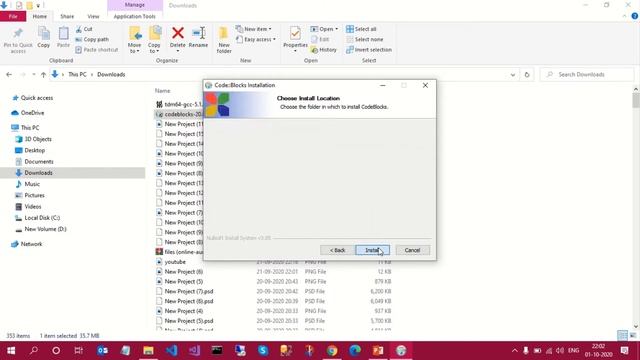Switch to the Home ribbon tab
This screenshot has width=640, height=360.
point(40,16)
